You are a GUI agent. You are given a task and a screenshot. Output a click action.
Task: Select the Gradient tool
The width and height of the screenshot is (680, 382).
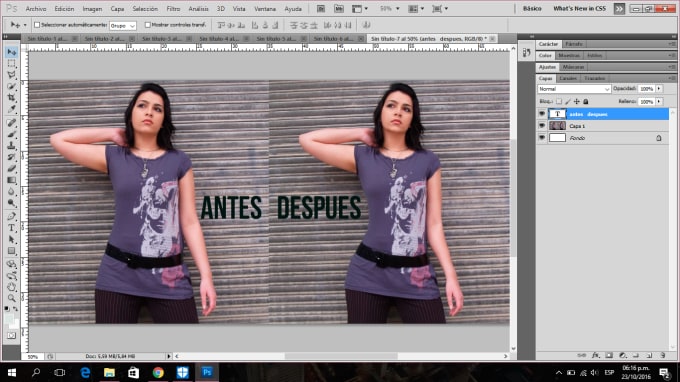[11, 180]
